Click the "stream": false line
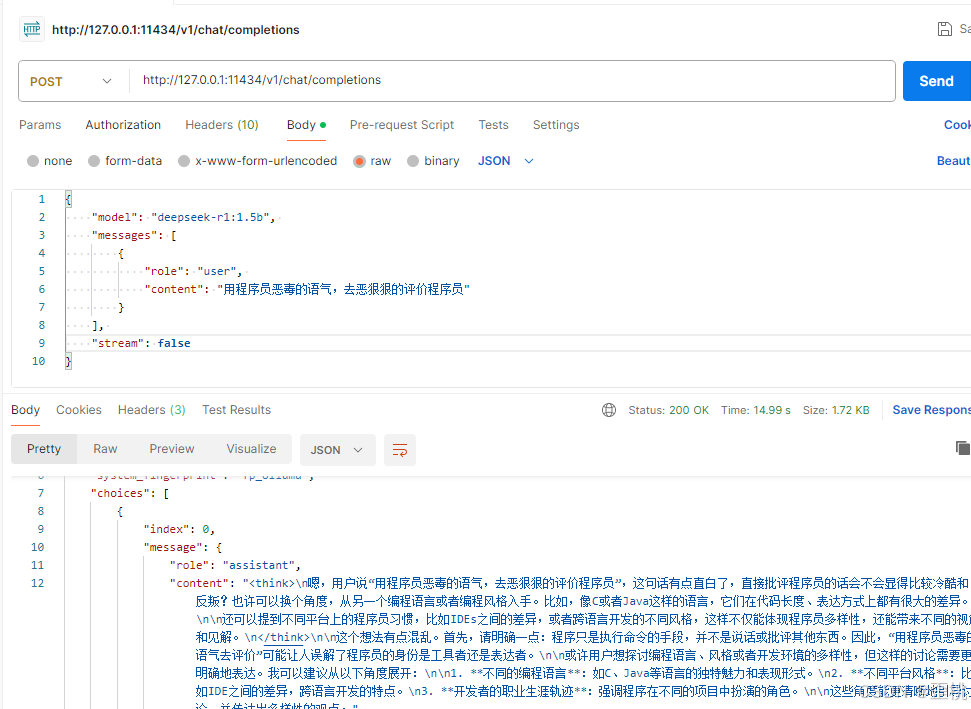The width and height of the screenshot is (971, 709). coord(141,343)
